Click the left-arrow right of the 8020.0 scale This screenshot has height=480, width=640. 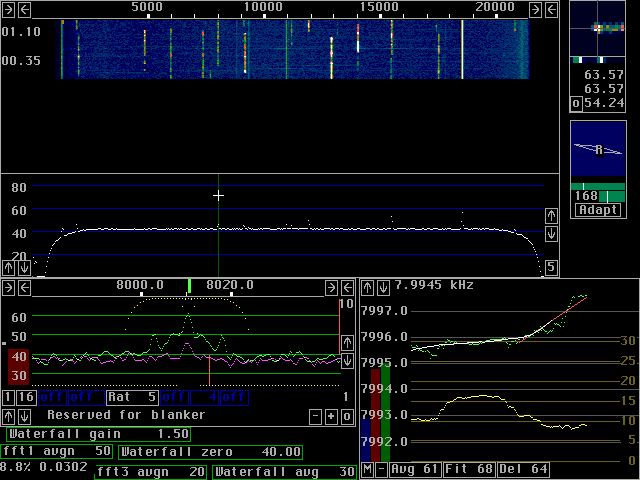(347, 288)
